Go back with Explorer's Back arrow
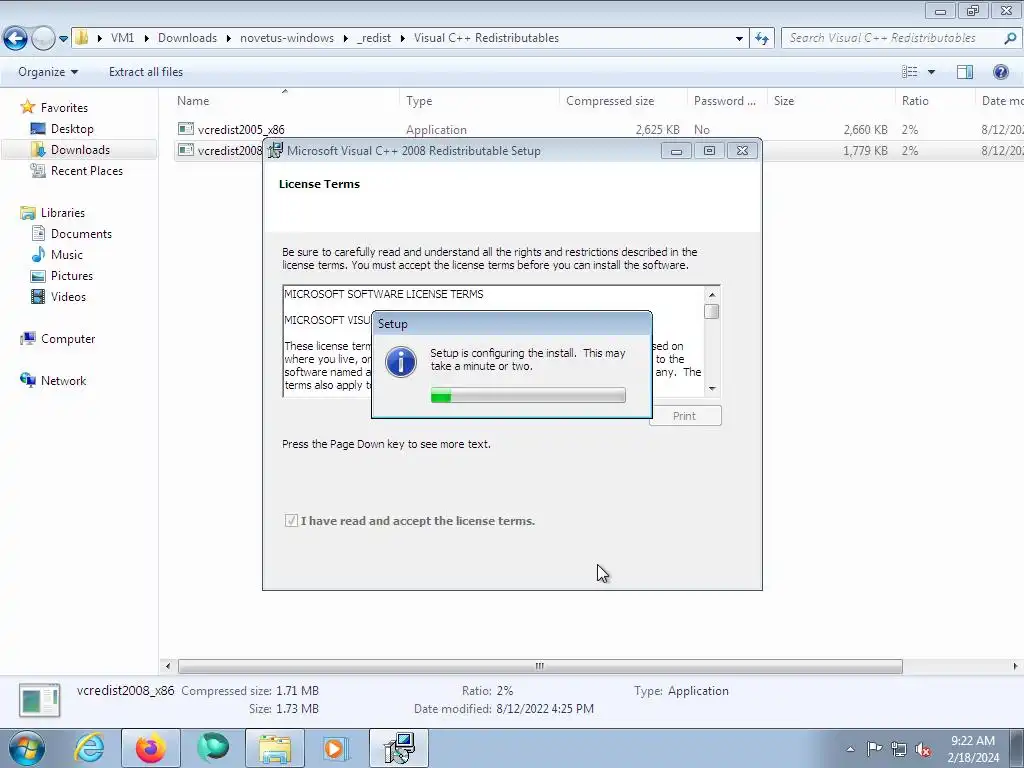 [x=16, y=39]
